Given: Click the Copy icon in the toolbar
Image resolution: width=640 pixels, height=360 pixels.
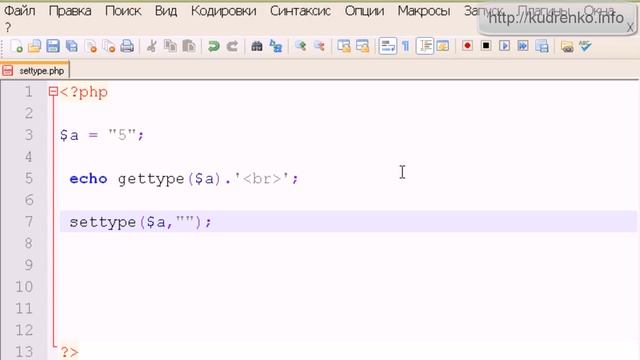Looking at the screenshot, I should (x=170, y=46).
